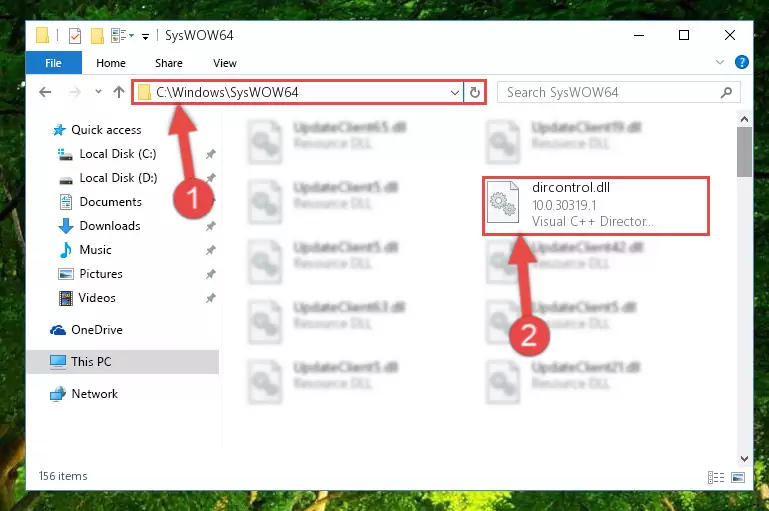Click the search magnifier icon

[726, 92]
